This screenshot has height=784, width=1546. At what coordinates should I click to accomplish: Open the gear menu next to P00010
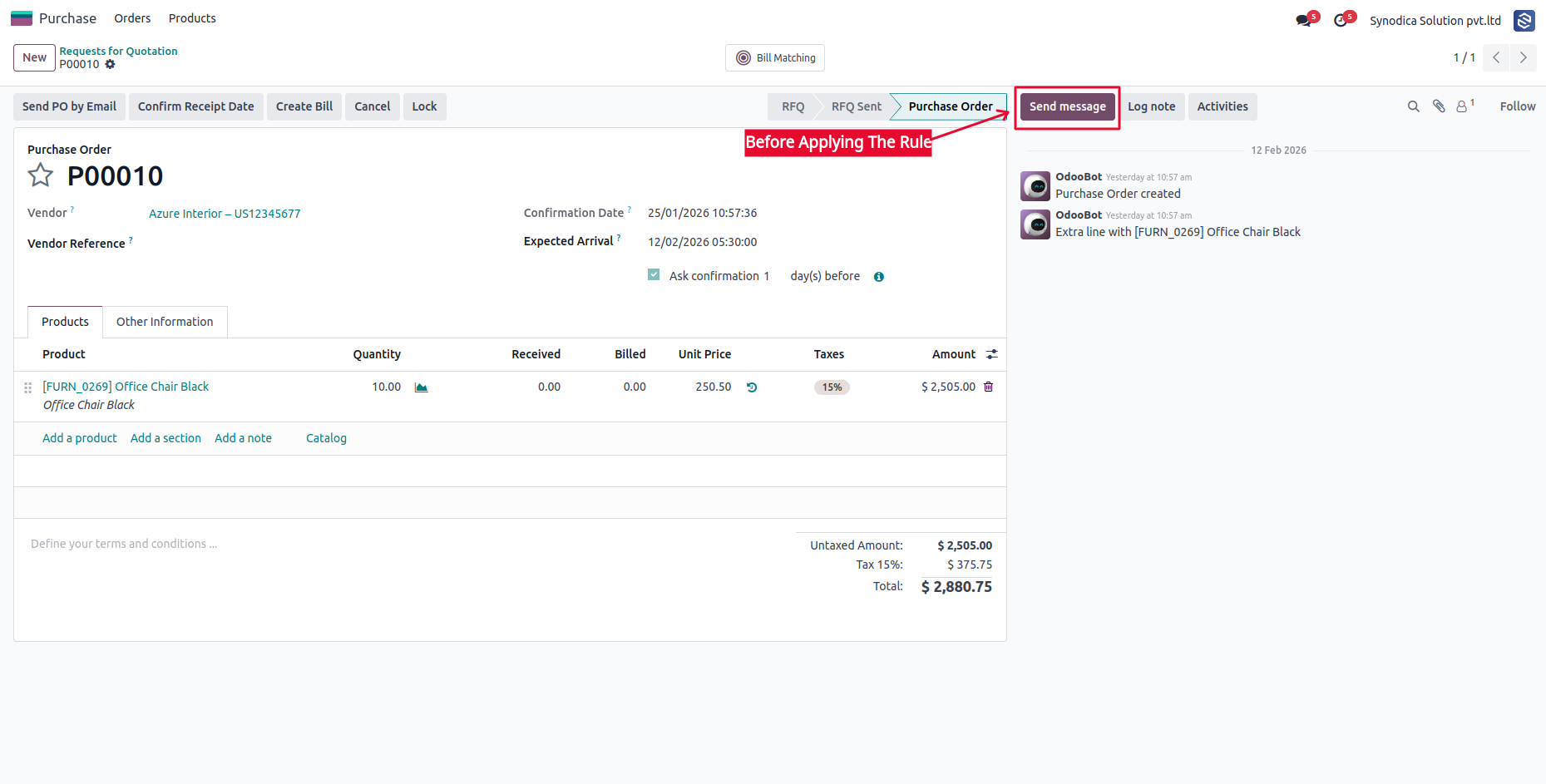110,64
